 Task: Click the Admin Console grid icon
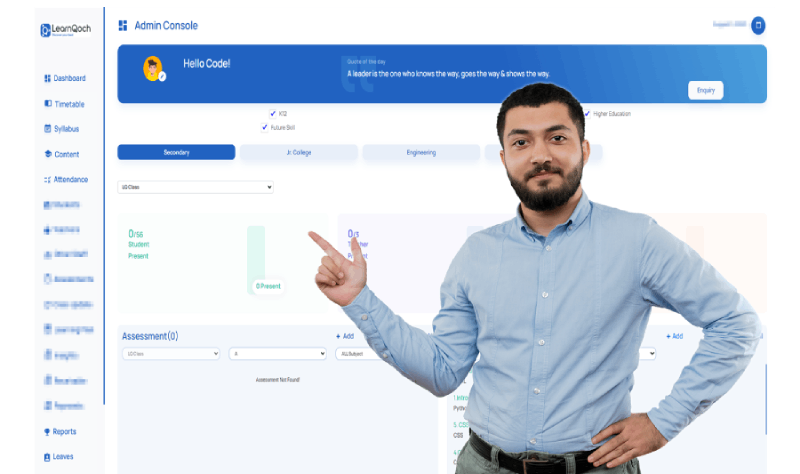122,26
